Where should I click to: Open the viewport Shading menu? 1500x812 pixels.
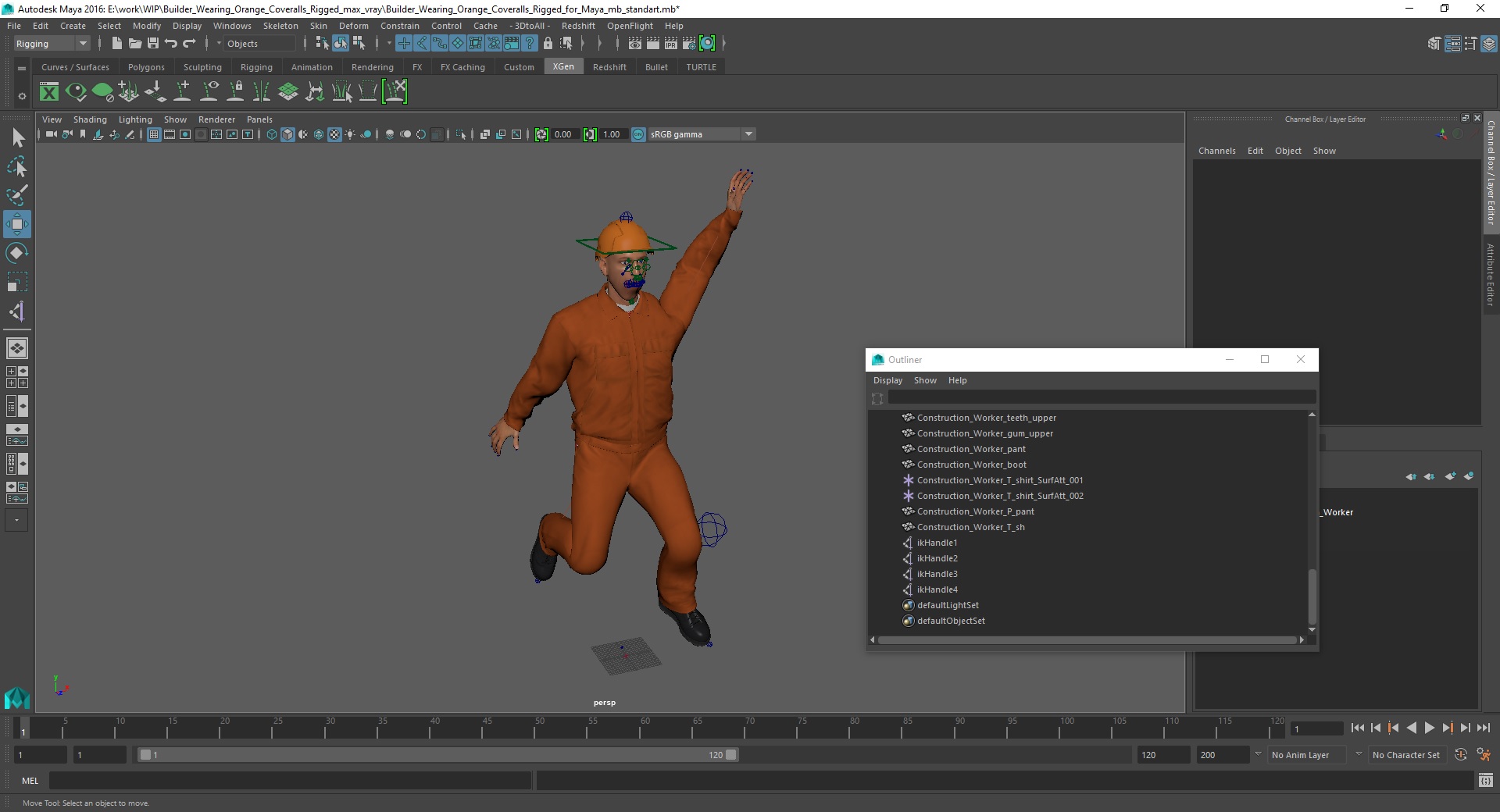click(x=90, y=119)
